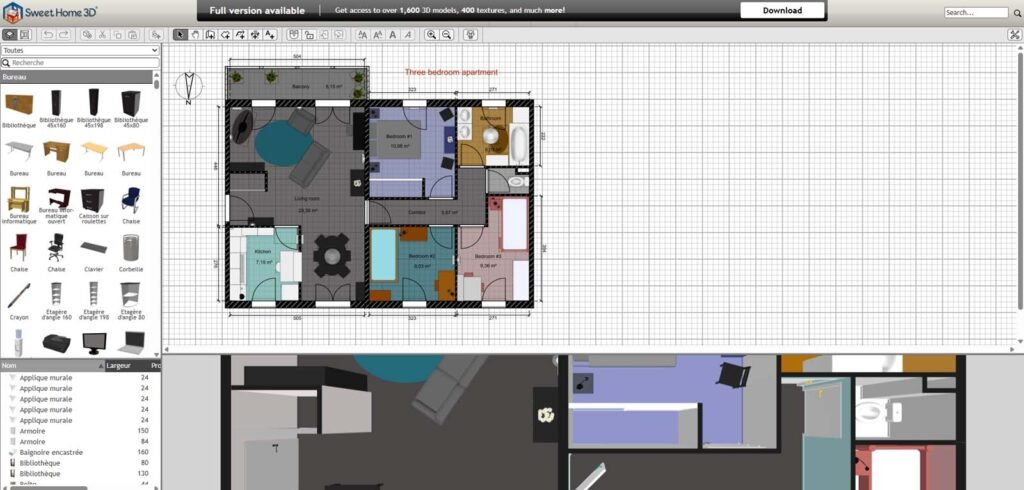Click the Living room label on the plan
This screenshot has width=1024, height=490.
(307, 199)
